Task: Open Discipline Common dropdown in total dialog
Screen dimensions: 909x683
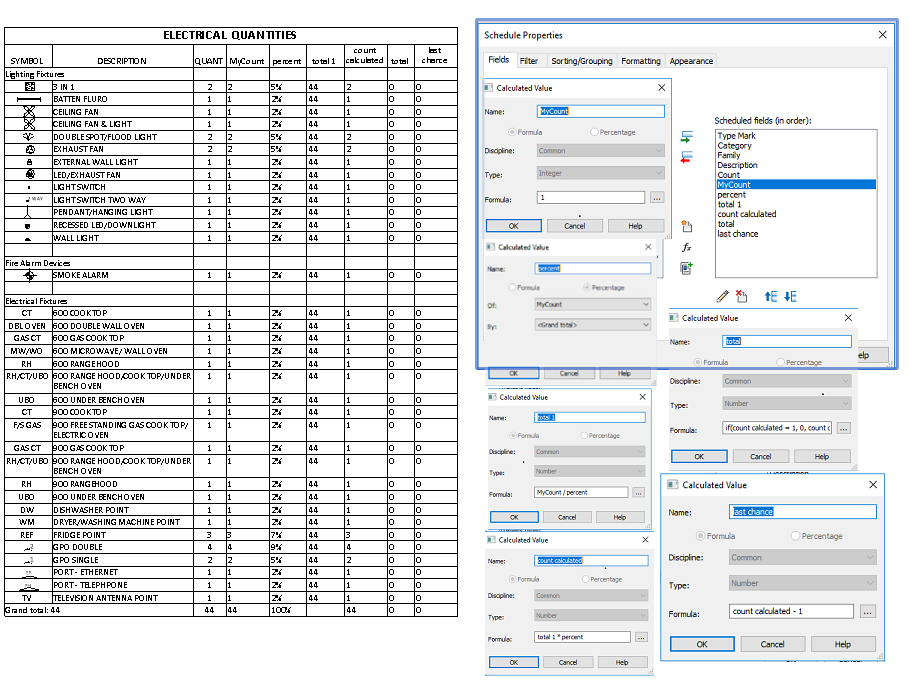Action: [x=787, y=382]
